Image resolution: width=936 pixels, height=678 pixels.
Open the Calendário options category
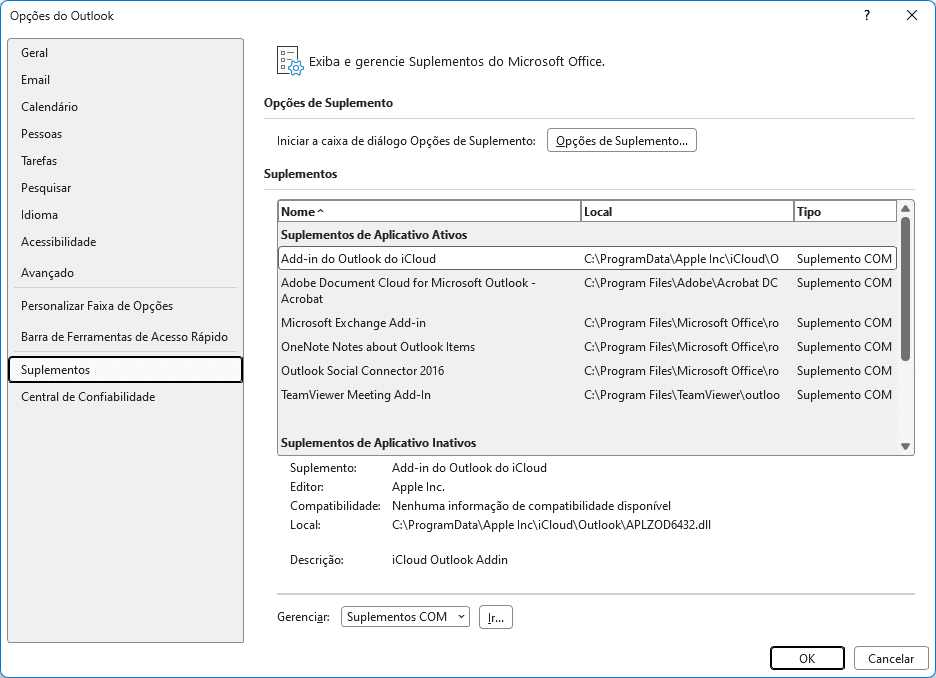[125, 107]
